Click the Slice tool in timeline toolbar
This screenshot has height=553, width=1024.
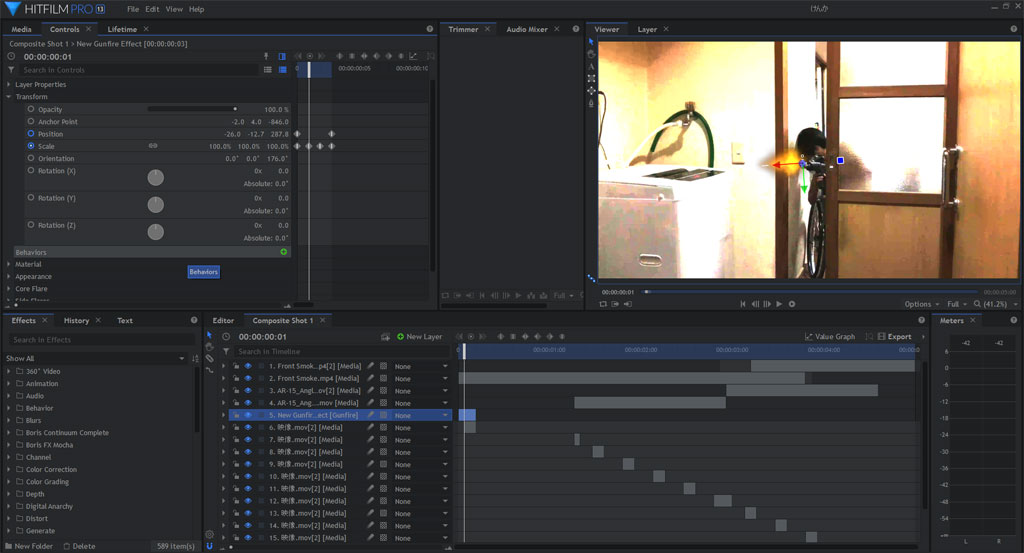pos(209,359)
